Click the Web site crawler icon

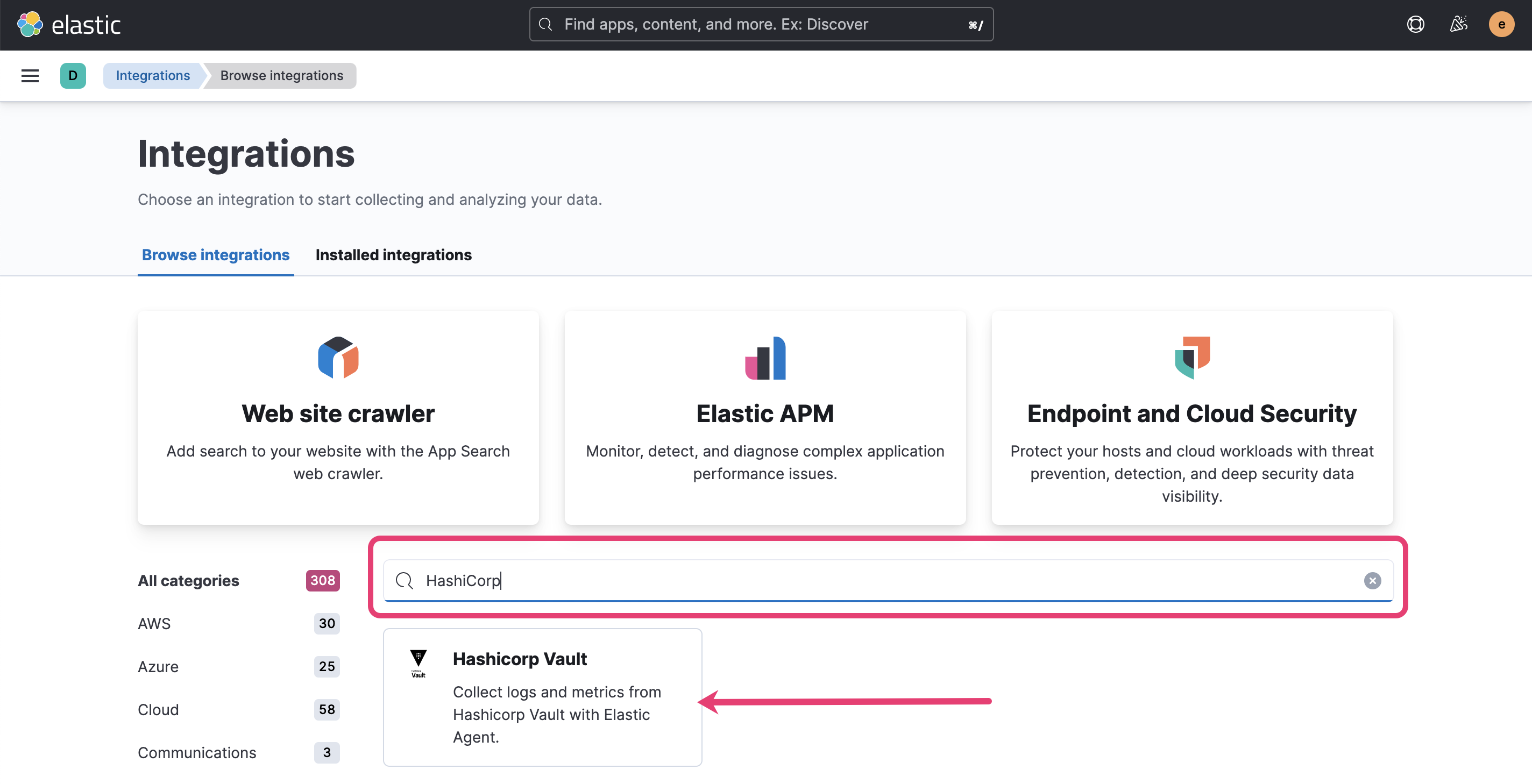click(338, 358)
